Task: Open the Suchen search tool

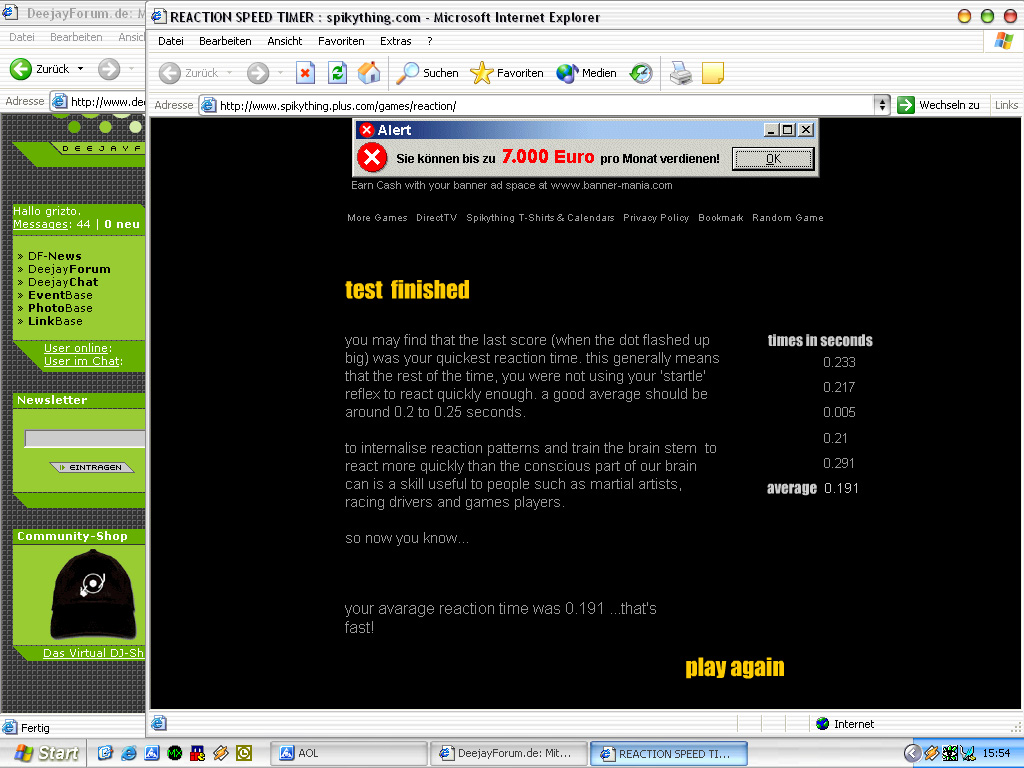Action: [x=428, y=73]
